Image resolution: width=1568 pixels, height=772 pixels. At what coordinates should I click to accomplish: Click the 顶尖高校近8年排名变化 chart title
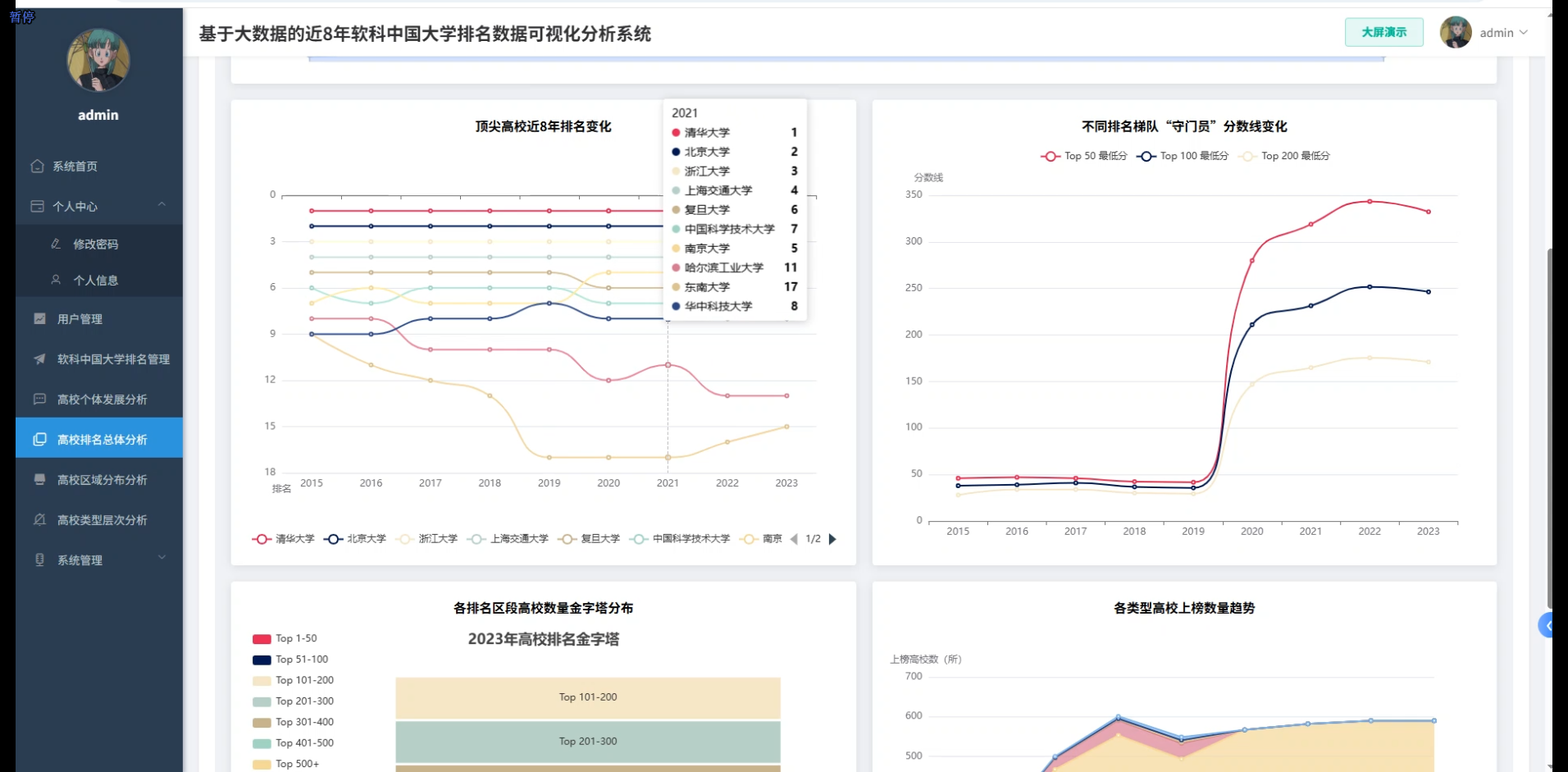click(x=543, y=126)
